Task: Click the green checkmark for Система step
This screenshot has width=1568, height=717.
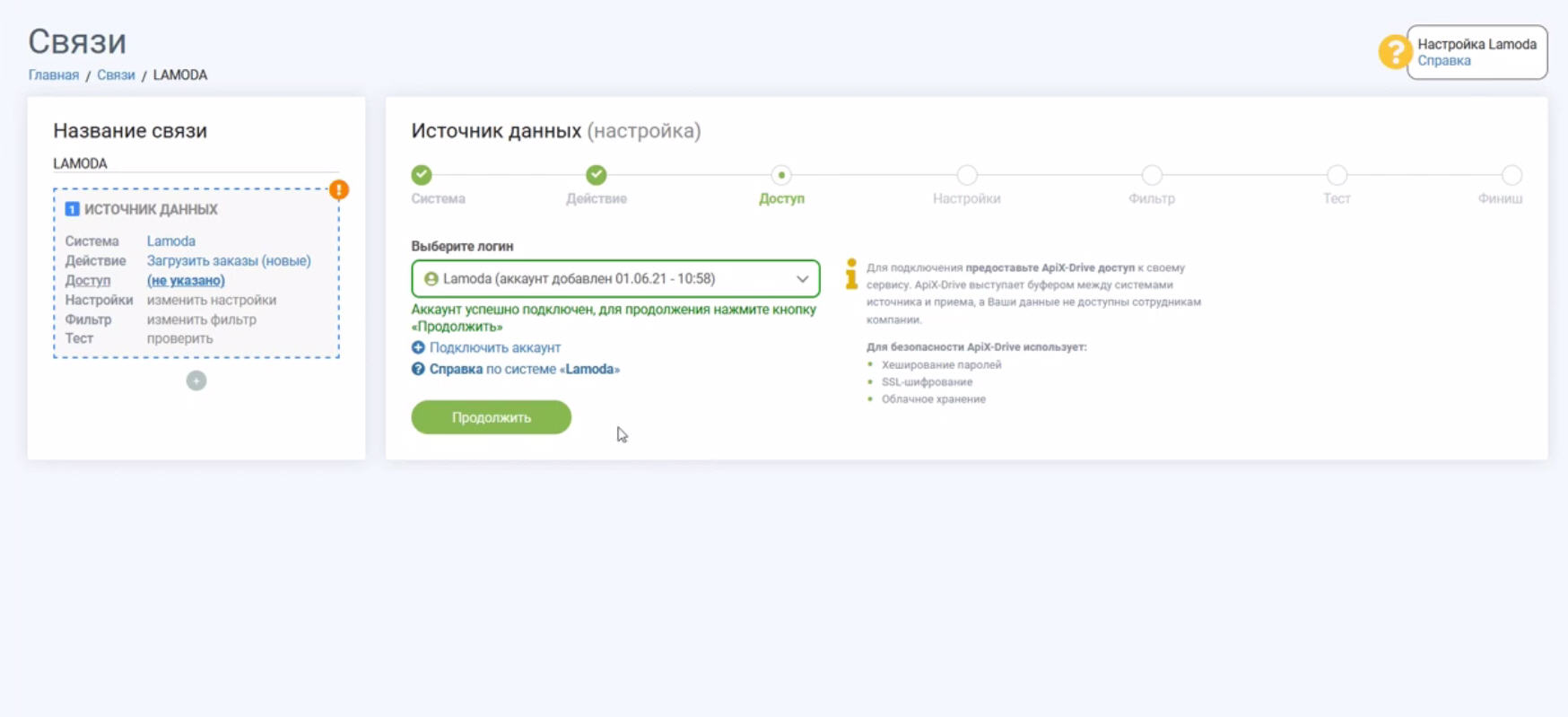Action: click(x=422, y=175)
